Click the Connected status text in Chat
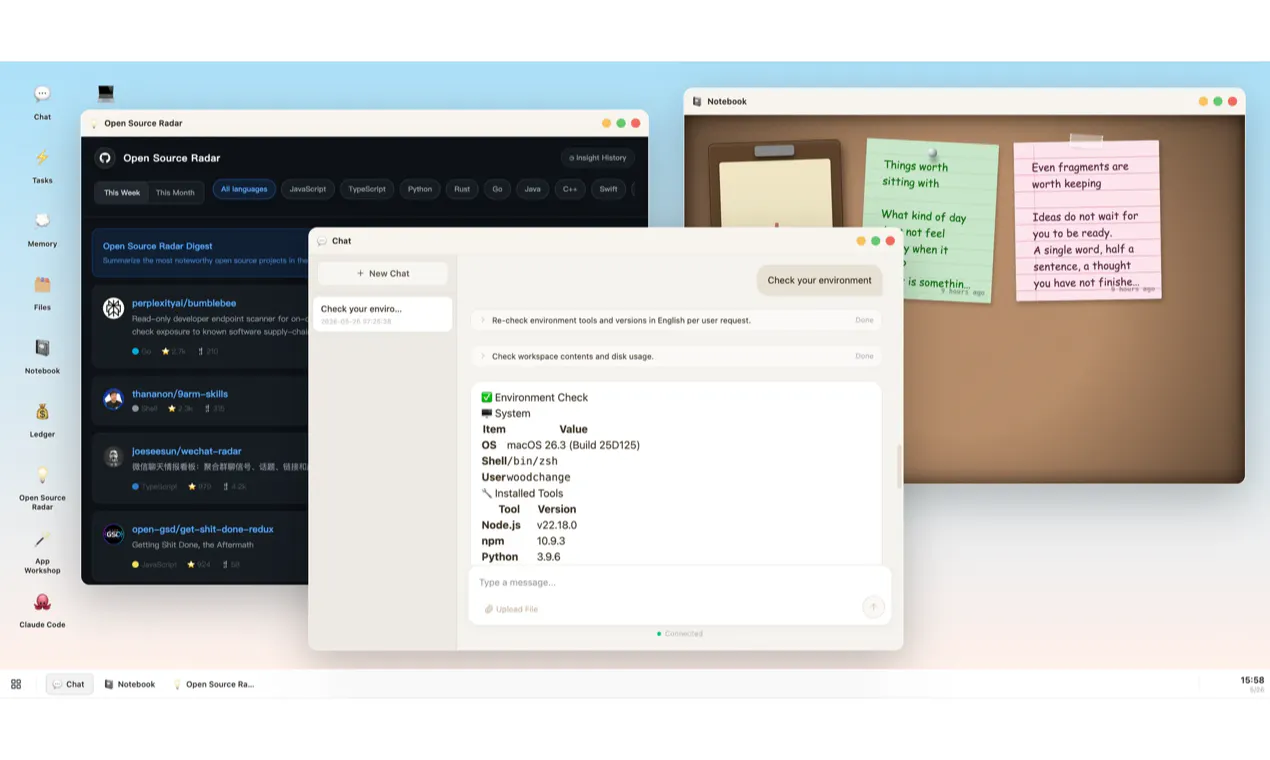1270x760 pixels. [x=683, y=634]
